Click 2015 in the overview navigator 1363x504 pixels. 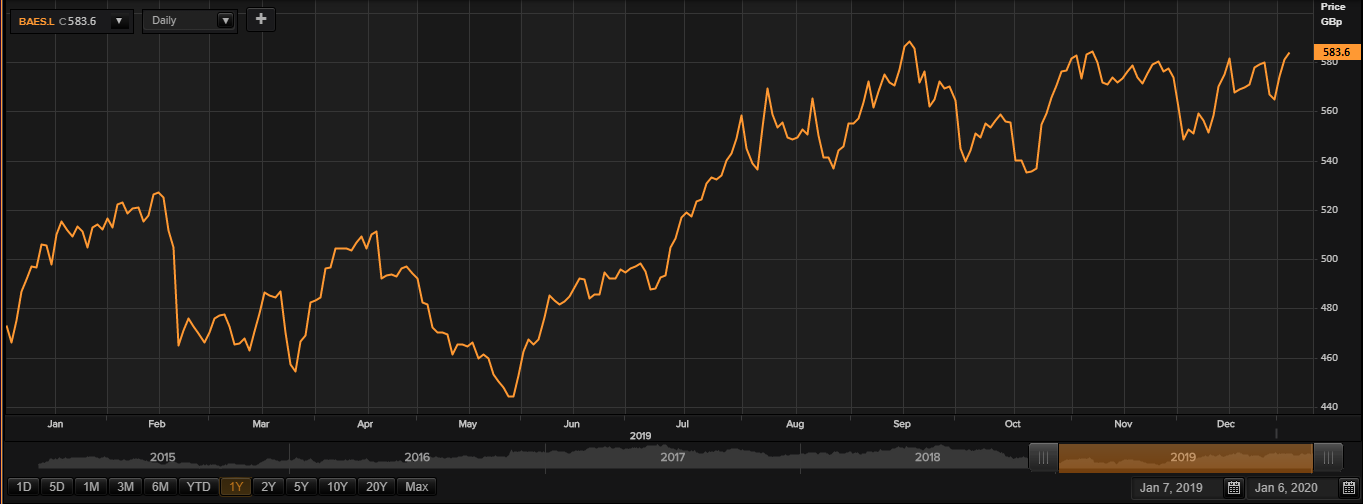tap(162, 457)
